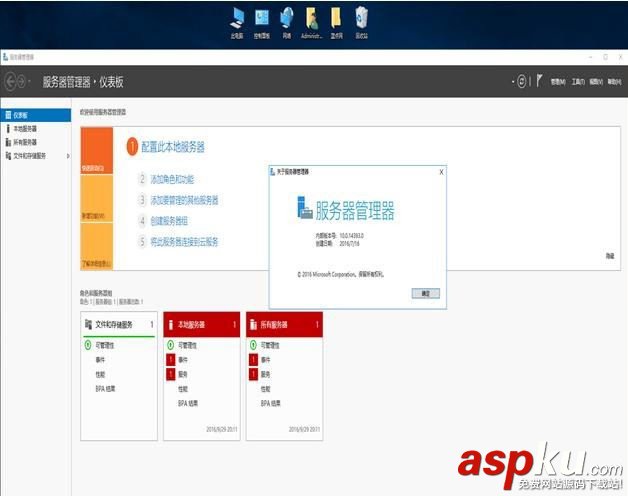Hide the welcome panel with the 隐藏 link
Image resolution: width=628 pixels, height=496 pixels.
click(x=610, y=256)
